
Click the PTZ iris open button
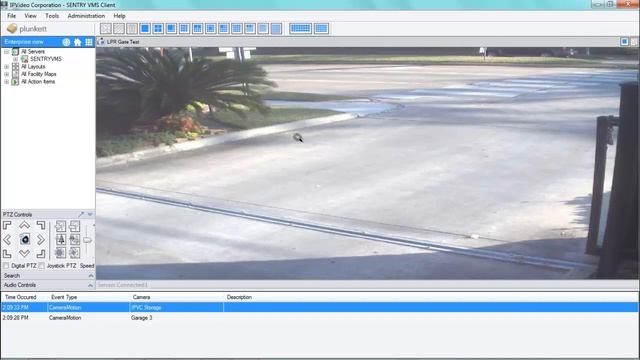coord(60,253)
